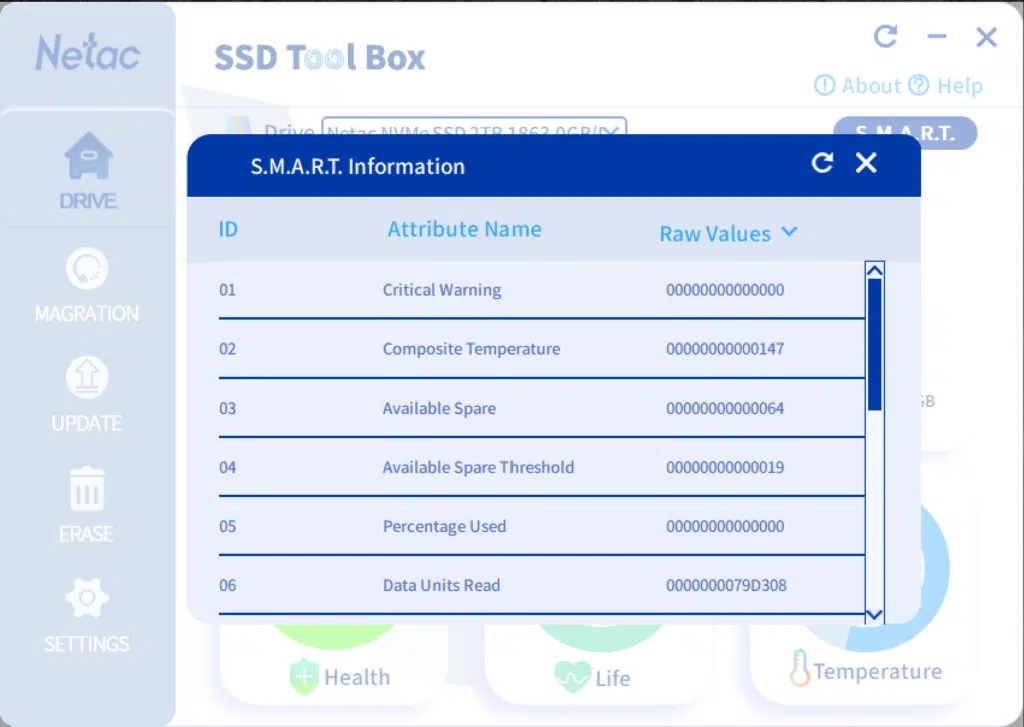This screenshot has height=727, width=1024.
Task: Close the SSD Tool Box window
Action: tap(986, 37)
